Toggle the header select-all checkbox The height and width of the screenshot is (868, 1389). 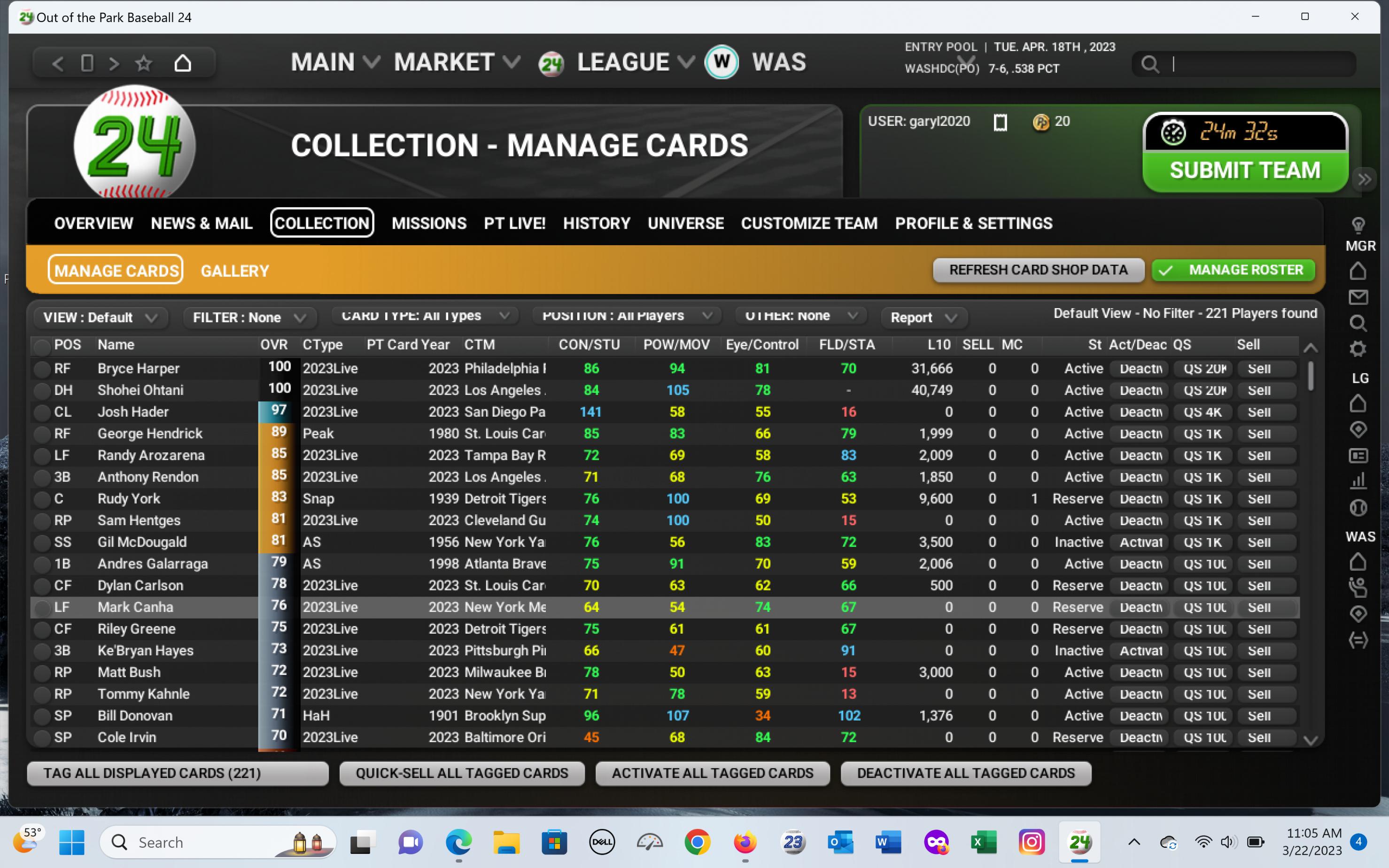click(x=41, y=346)
